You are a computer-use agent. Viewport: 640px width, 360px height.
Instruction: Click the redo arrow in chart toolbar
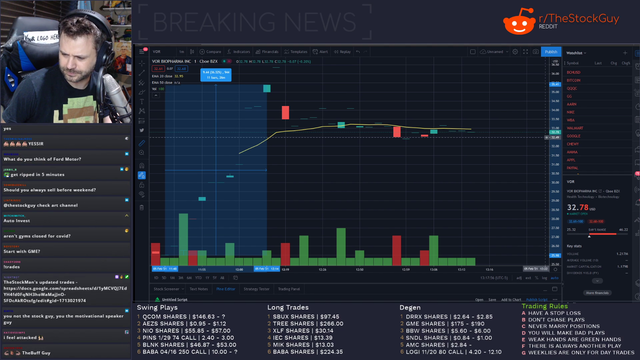366,52
